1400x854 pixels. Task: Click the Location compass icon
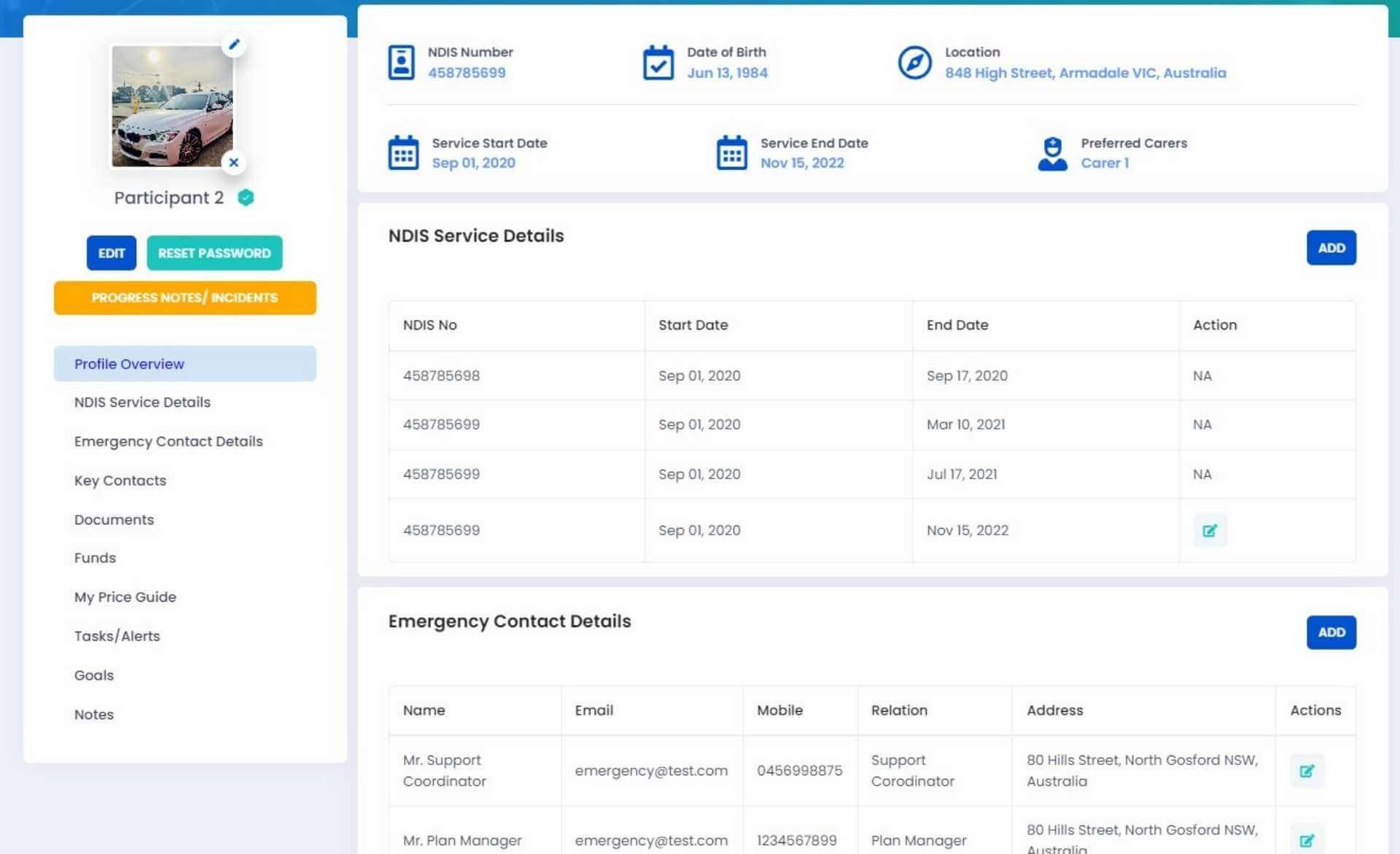pos(914,63)
